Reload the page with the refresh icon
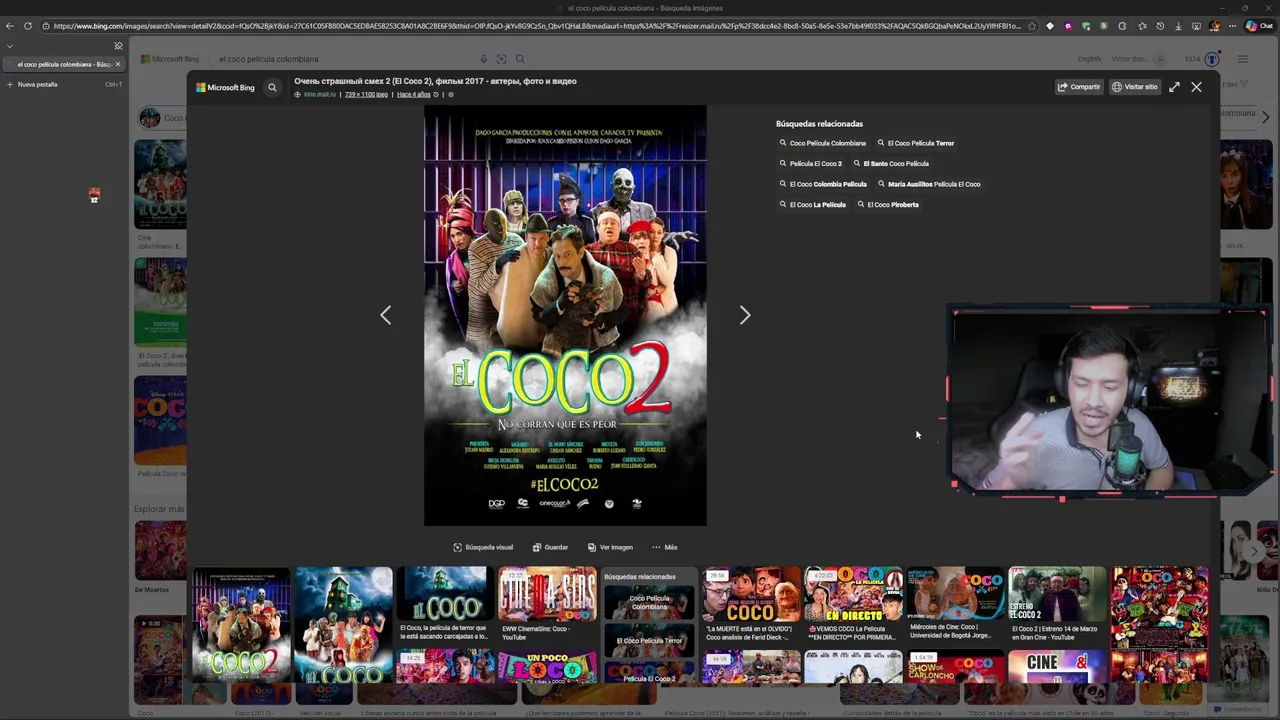The image size is (1280, 720). 27,26
